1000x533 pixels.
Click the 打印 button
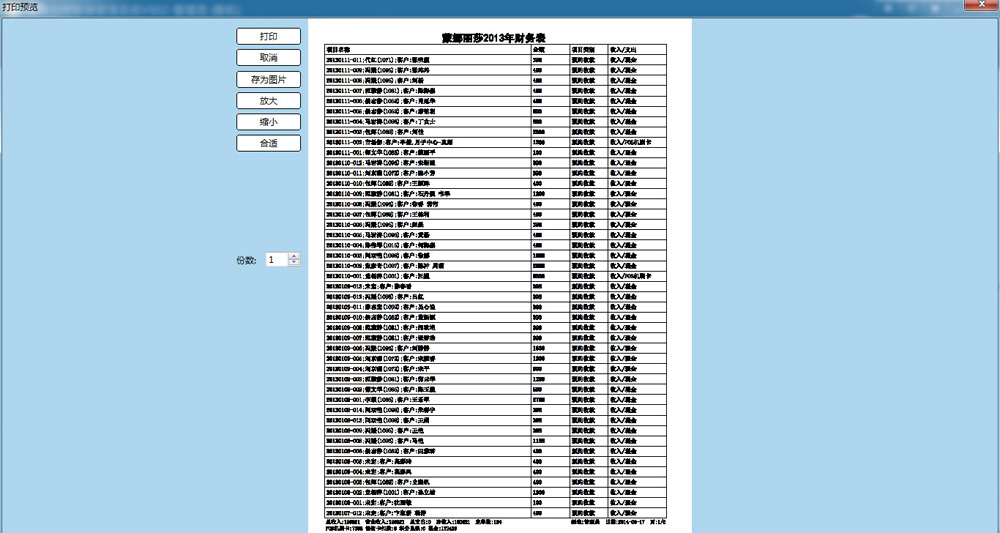pyautogui.click(x=268, y=36)
